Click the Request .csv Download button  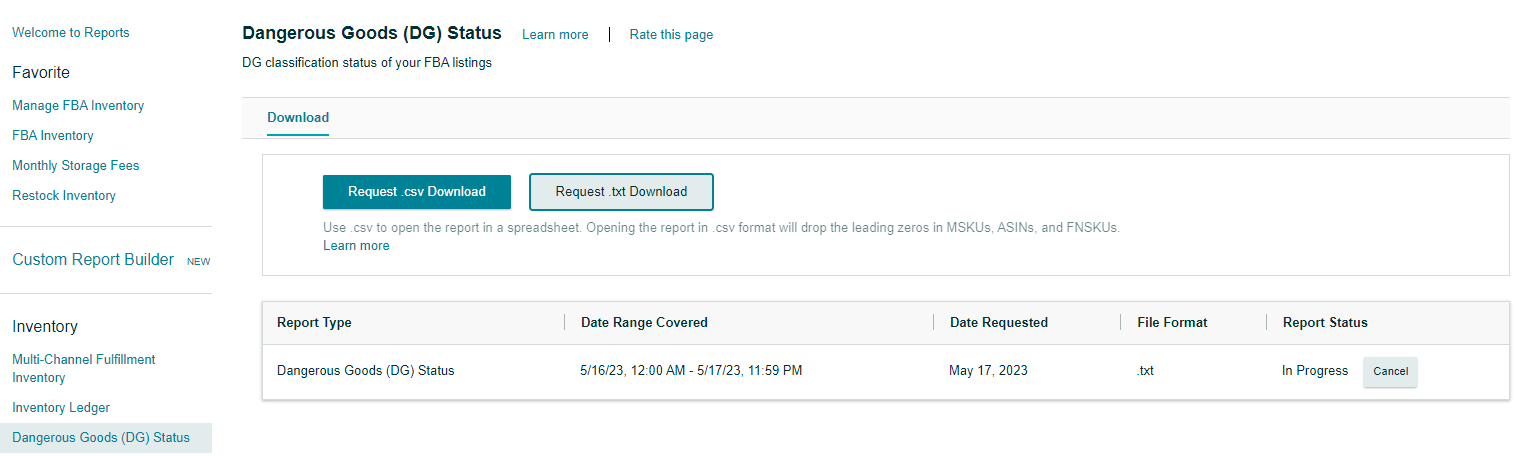pyautogui.click(x=416, y=192)
